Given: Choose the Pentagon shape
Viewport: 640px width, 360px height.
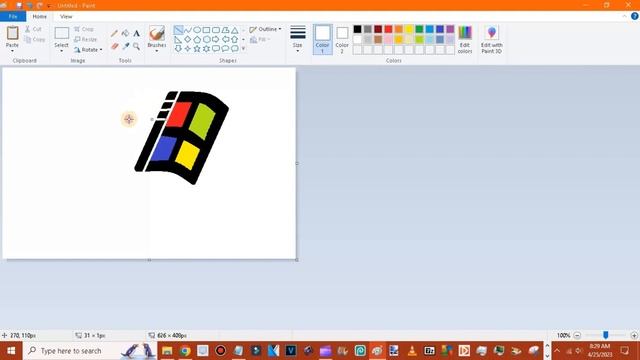Looking at the screenshot, I should pyautogui.click(x=197, y=40).
